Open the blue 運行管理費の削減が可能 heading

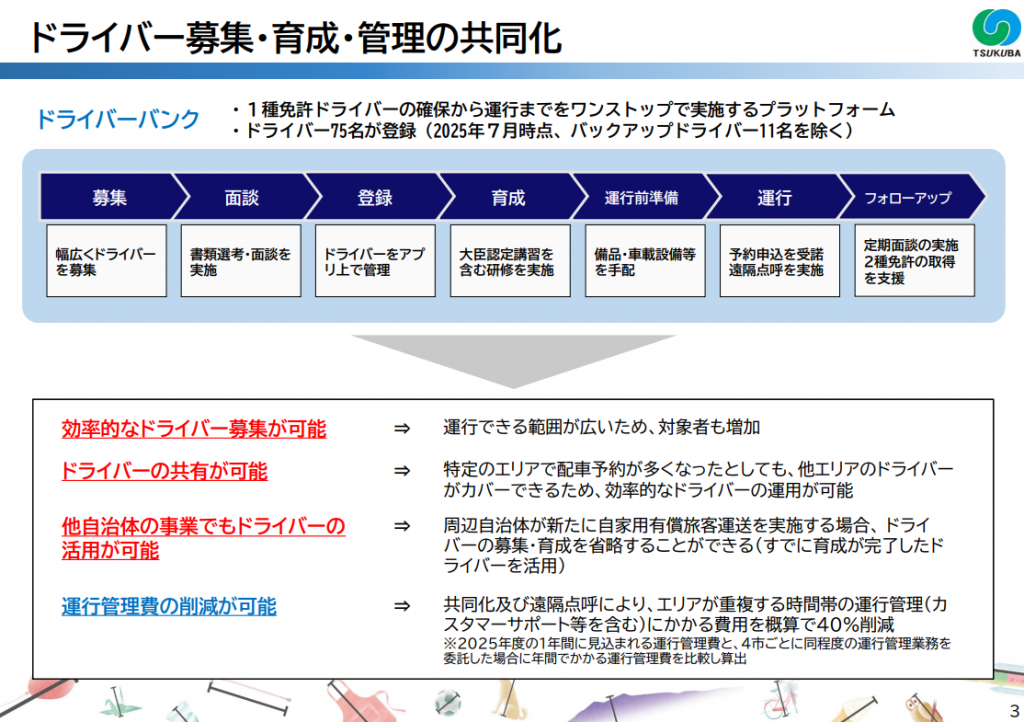169,606
